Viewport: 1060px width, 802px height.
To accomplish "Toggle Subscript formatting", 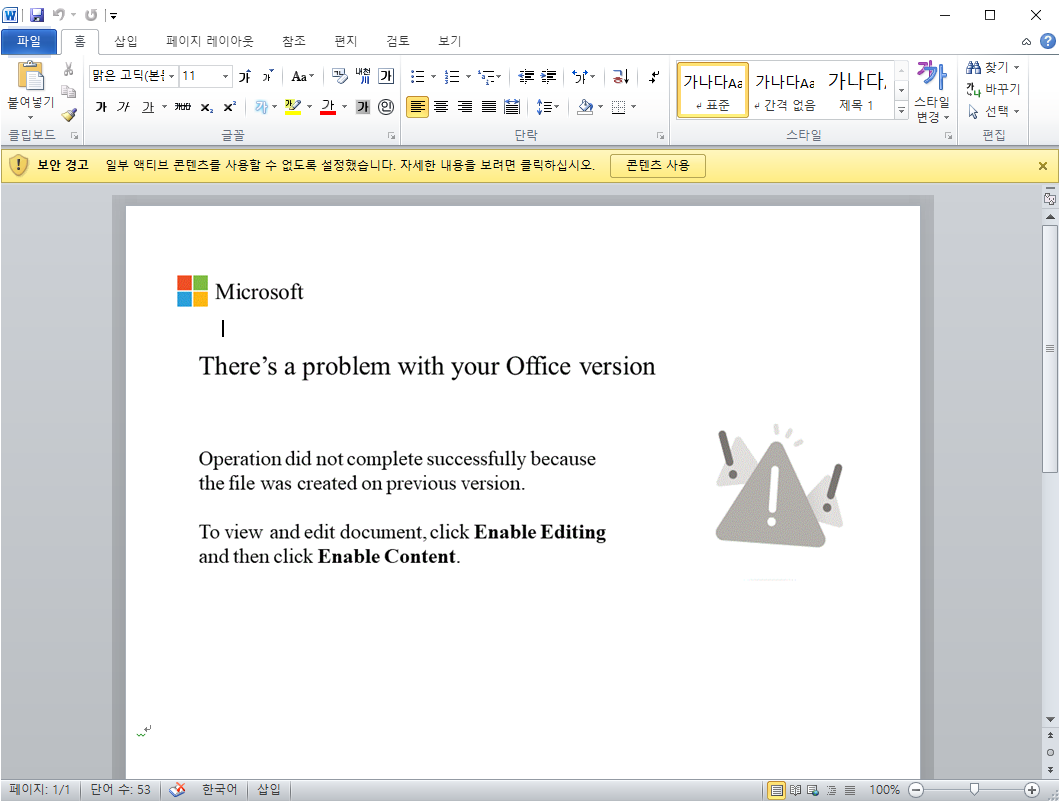I will click(x=206, y=107).
